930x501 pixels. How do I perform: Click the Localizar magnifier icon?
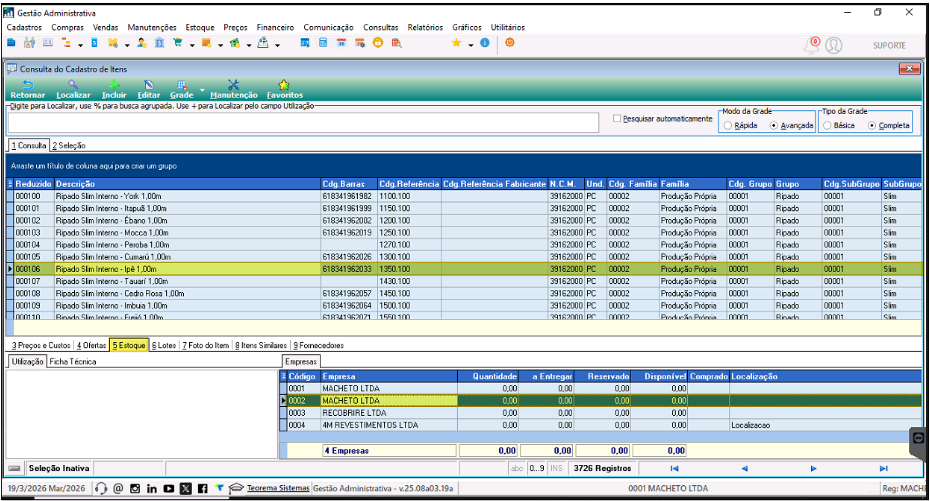pyautogui.click(x=73, y=85)
